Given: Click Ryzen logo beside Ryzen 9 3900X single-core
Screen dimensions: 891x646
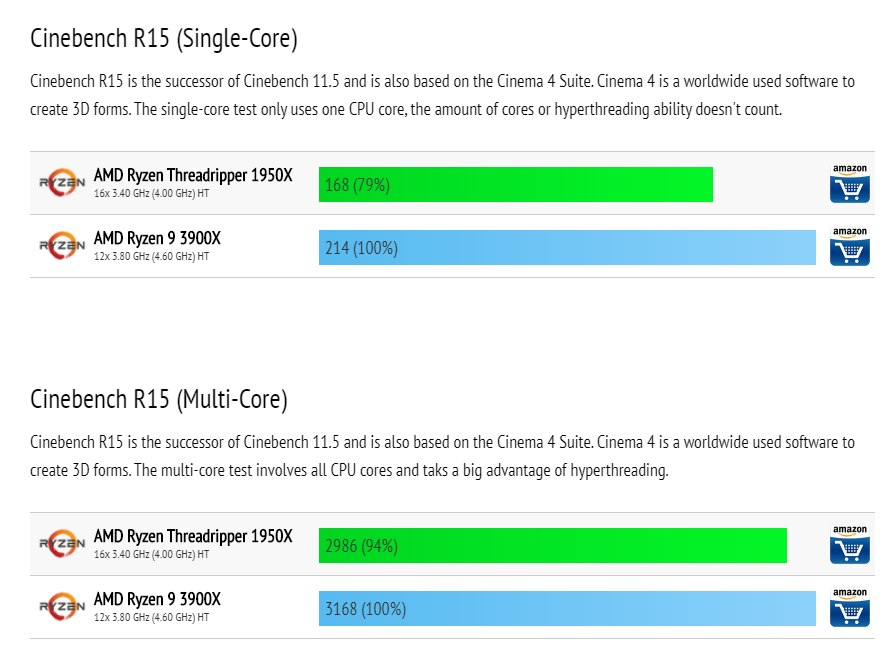Looking at the screenshot, I should point(62,245).
